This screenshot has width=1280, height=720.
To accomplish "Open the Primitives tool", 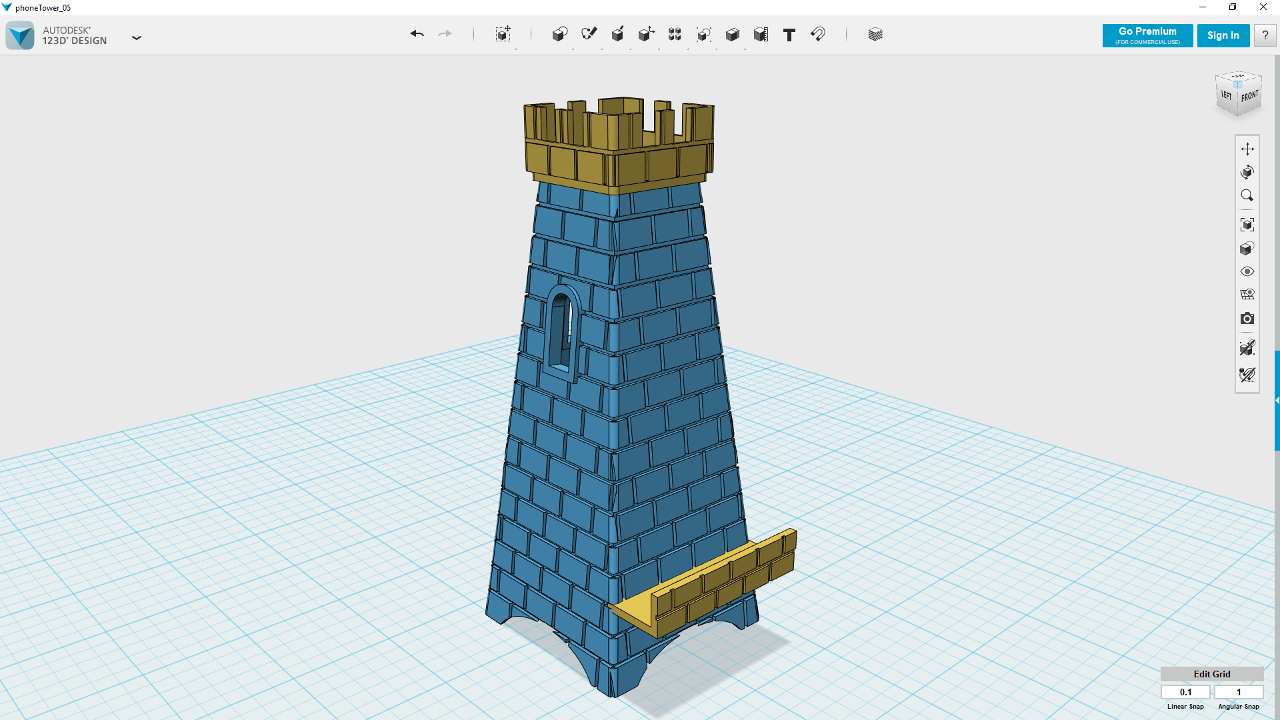I will pos(560,34).
